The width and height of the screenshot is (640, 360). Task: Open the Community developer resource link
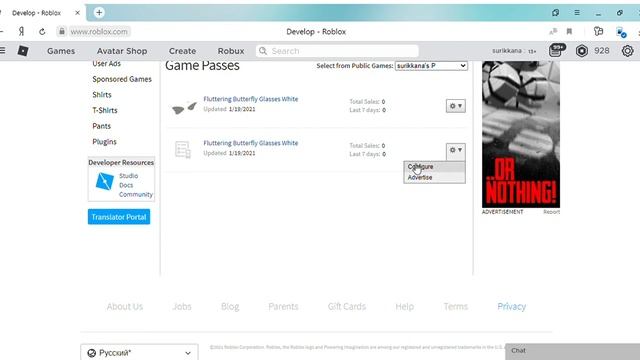[x=136, y=195]
